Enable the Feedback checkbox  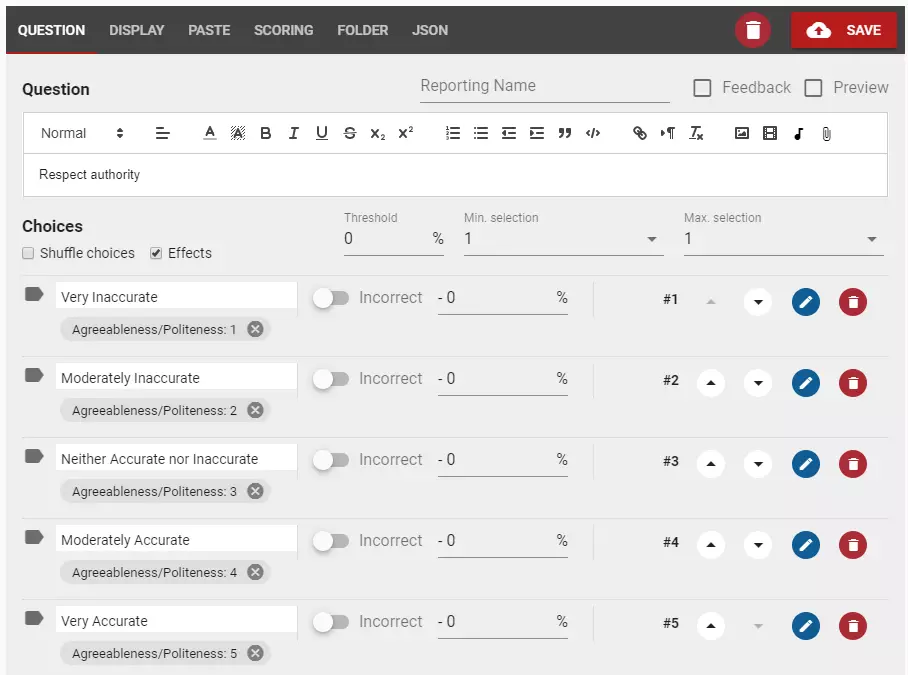[702, 88]
